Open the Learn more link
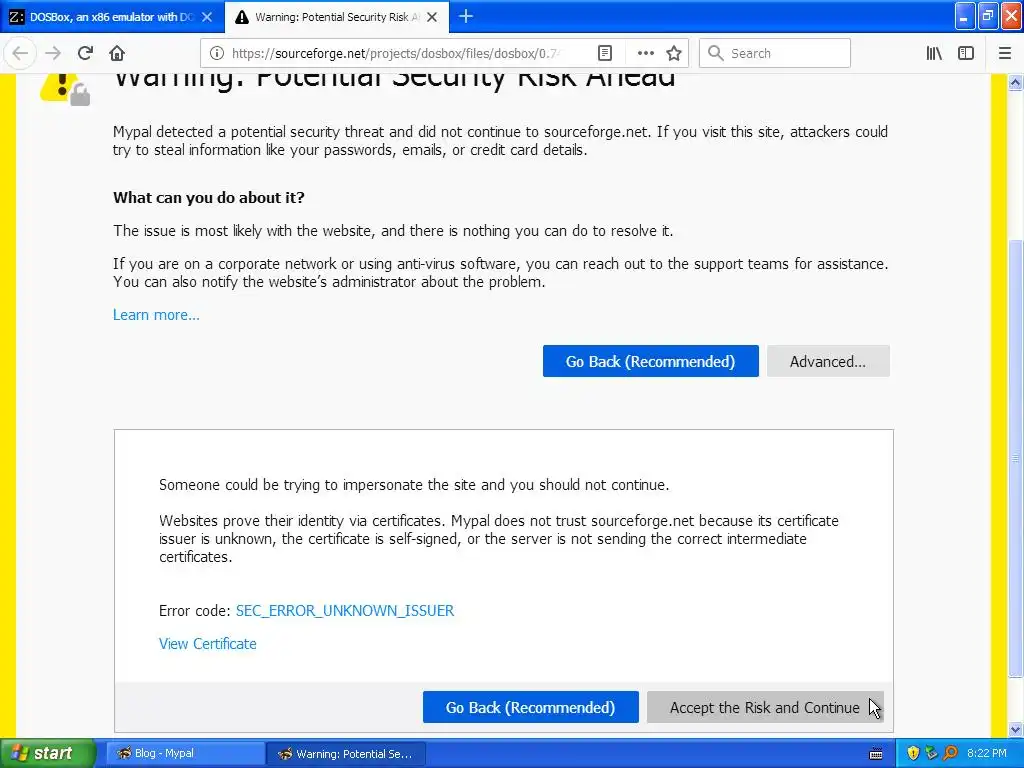 point(156,315)
